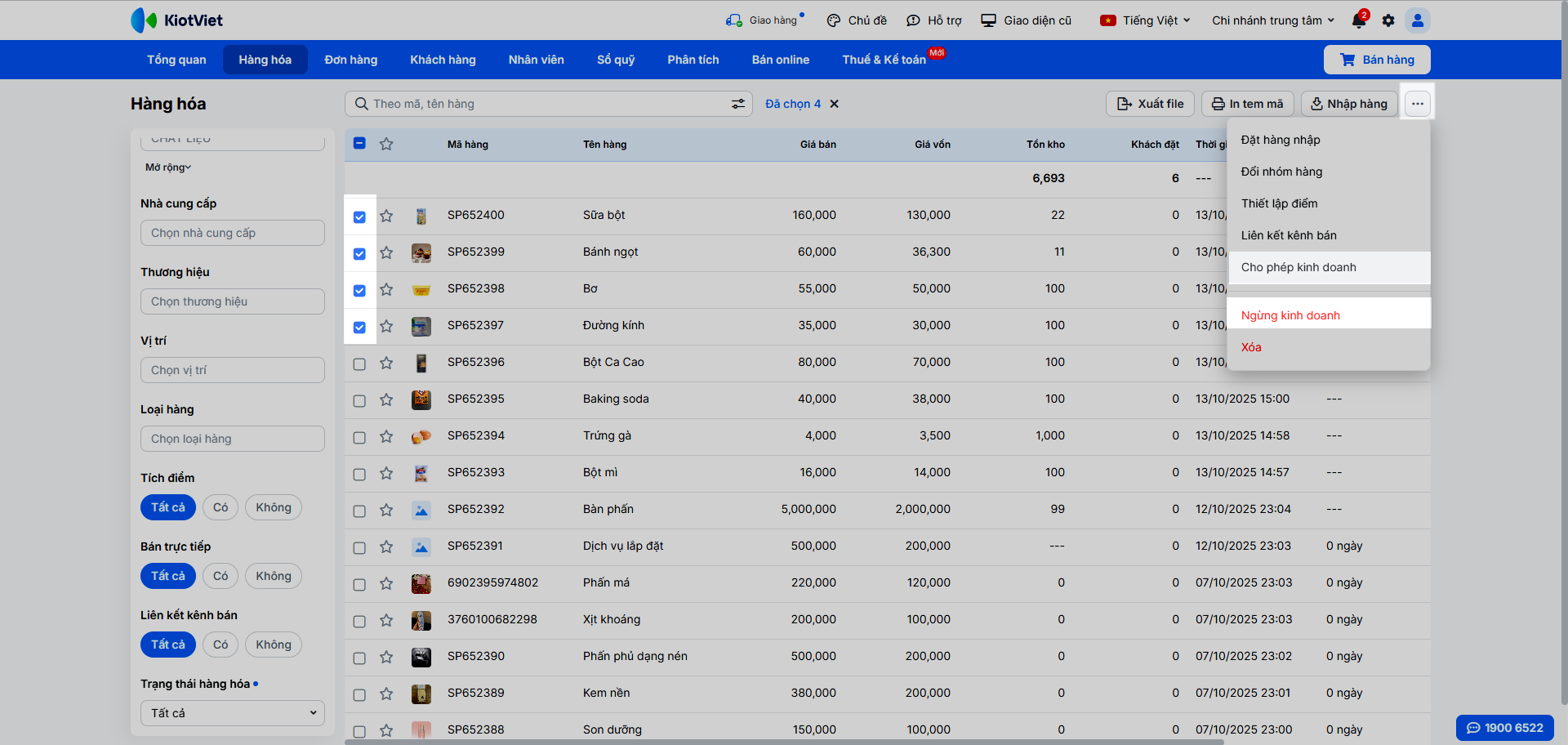Star the Bánh ngọt product row
1568x745 pixels.
tap(386, 253)
